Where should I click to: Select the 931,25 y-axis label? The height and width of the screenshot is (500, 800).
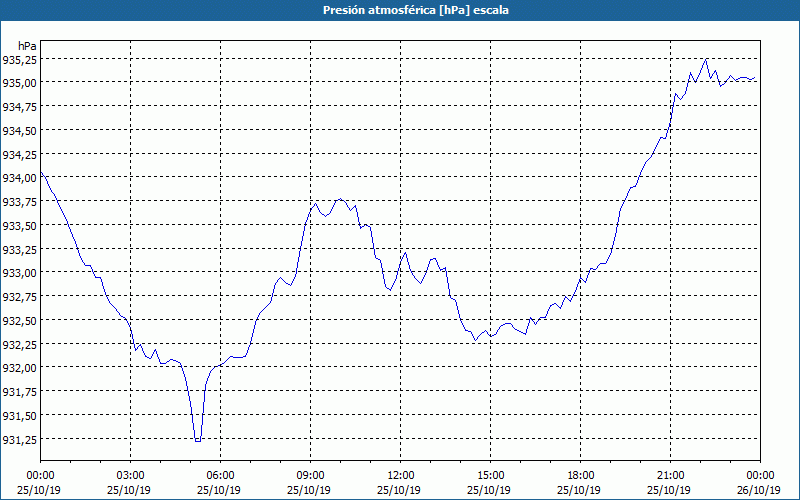[x=19, y=439]
